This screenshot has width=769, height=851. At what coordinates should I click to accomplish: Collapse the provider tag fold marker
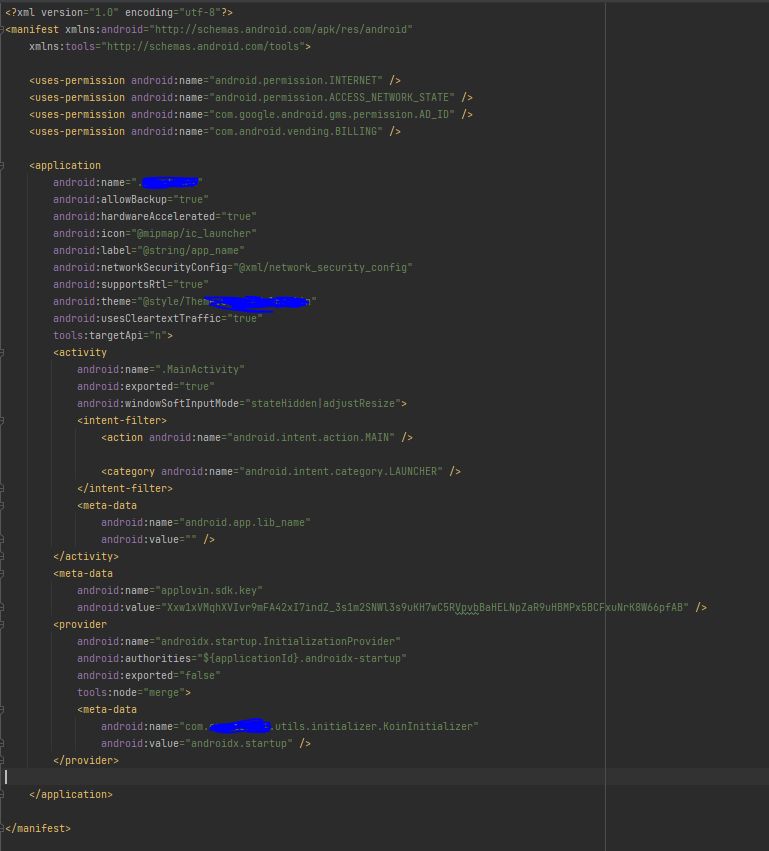tap(2, 625)
